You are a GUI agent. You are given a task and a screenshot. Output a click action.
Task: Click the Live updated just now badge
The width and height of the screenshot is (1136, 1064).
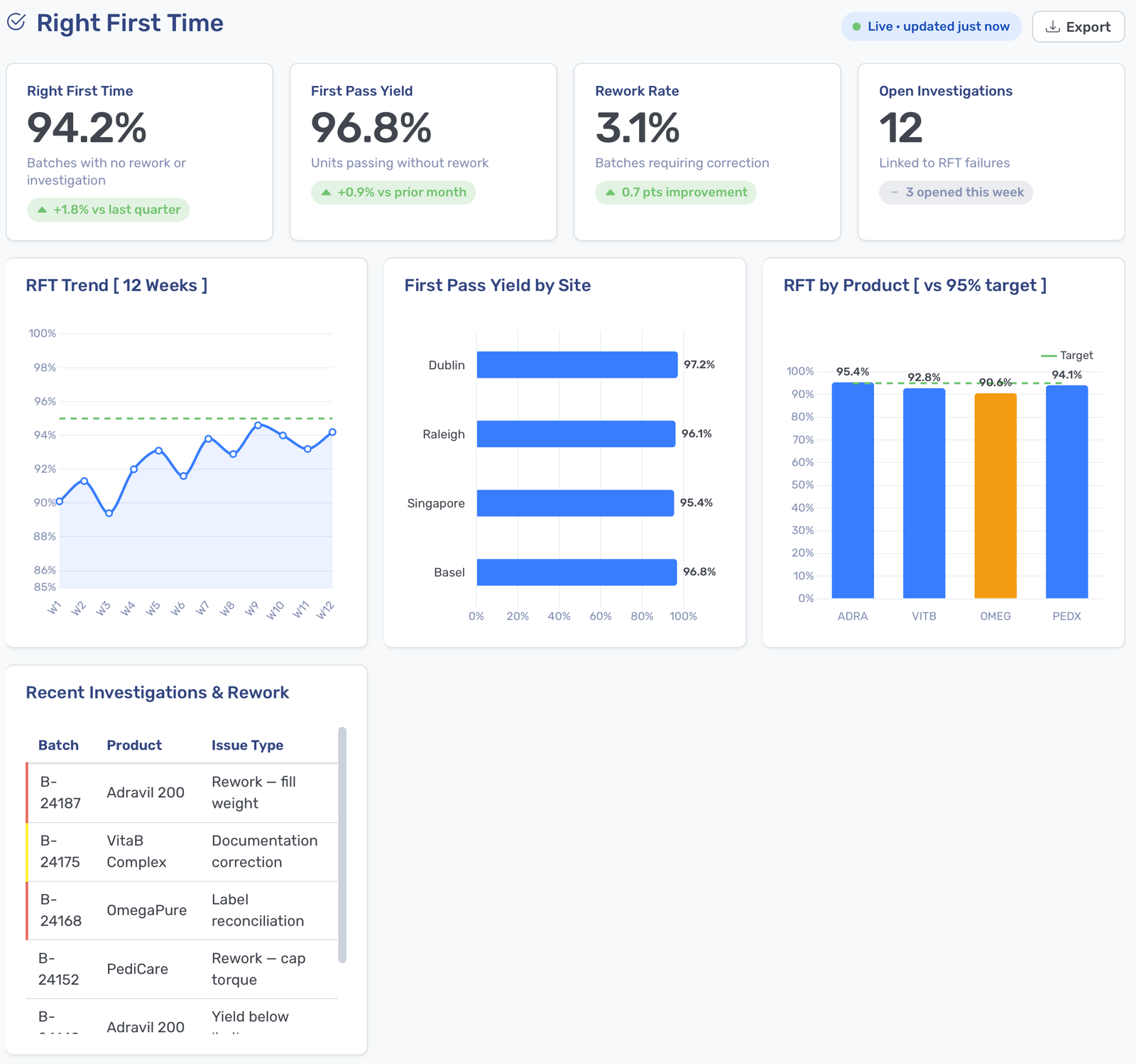tap(931, 26)
